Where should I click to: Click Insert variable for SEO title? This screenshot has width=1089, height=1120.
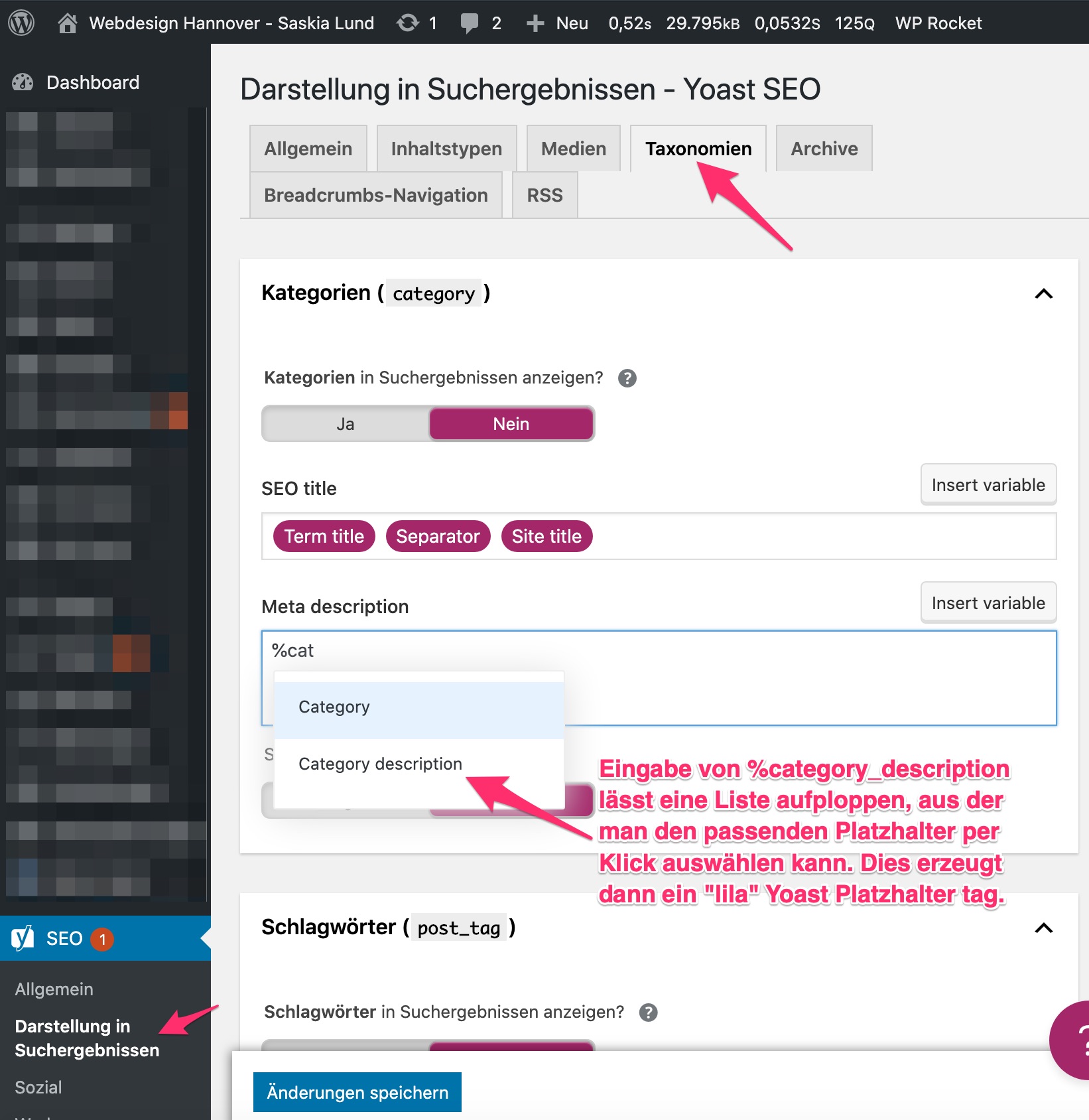988,485
